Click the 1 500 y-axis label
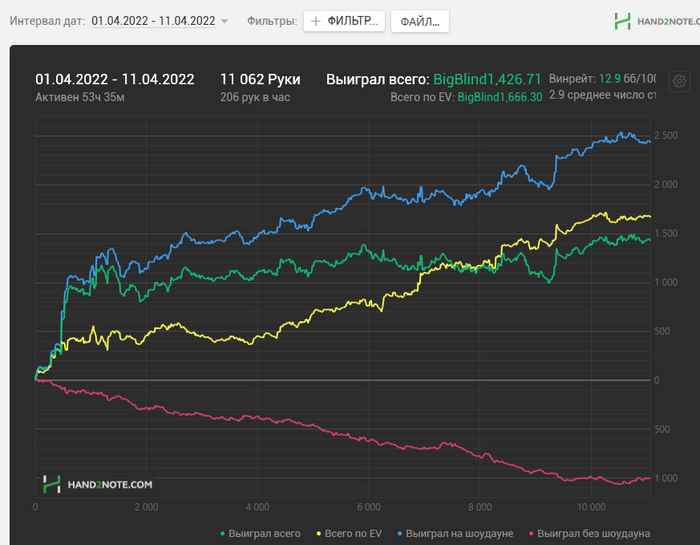This screenshot has height=545, width=700. (666, 233)
